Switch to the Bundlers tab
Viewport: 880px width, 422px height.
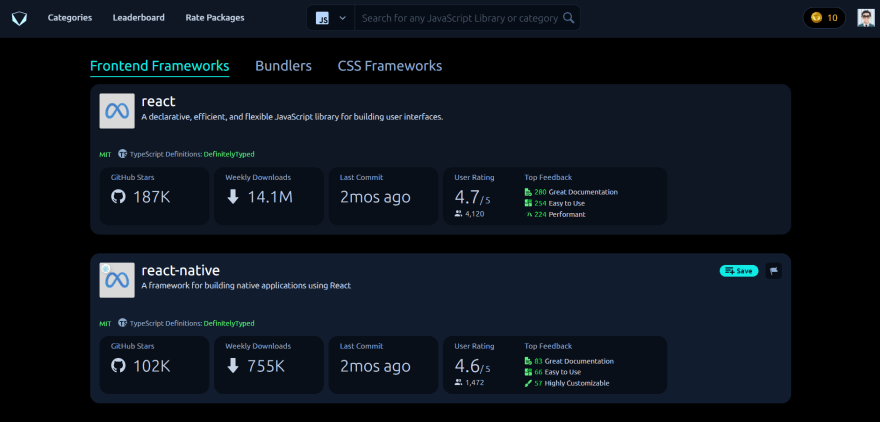click(x=283, y=66)
